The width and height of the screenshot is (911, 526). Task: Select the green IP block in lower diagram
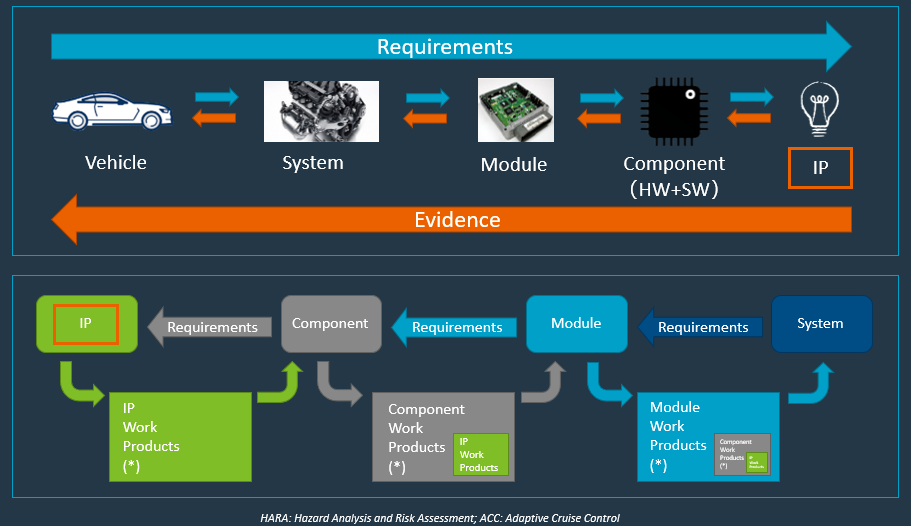click(x=85, y=324)
